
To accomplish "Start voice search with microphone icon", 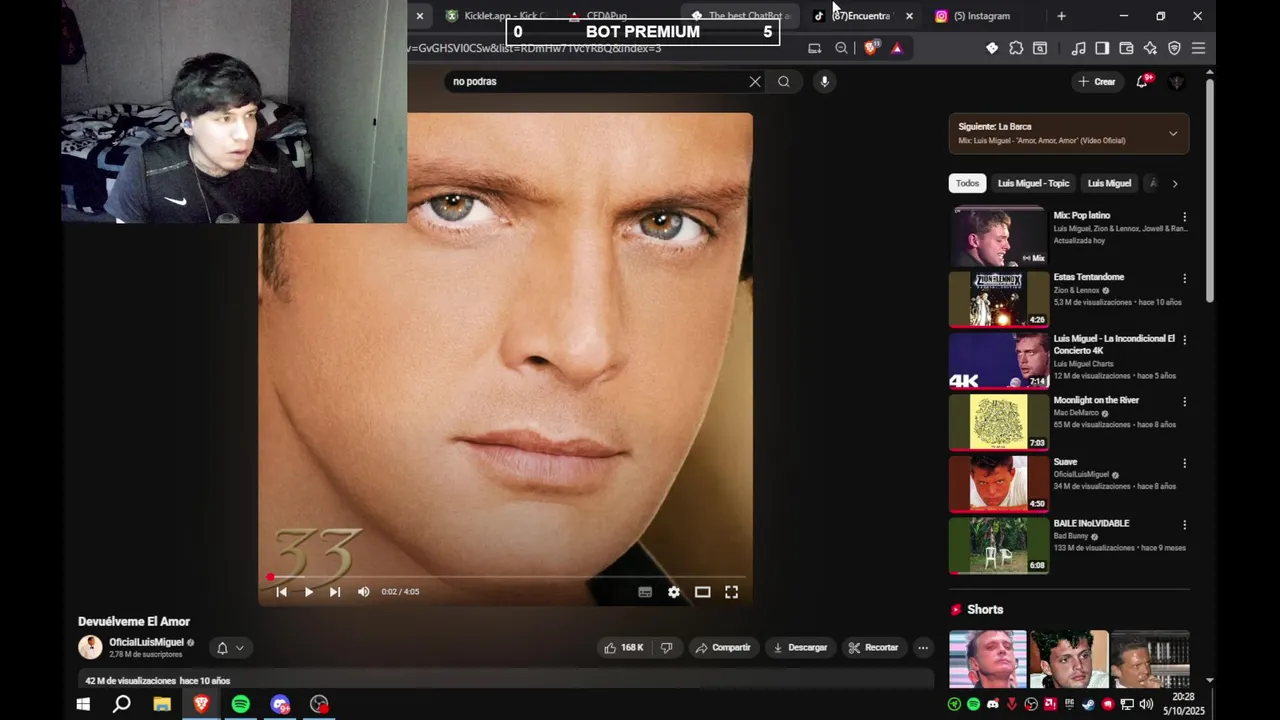I will [824, 82].
